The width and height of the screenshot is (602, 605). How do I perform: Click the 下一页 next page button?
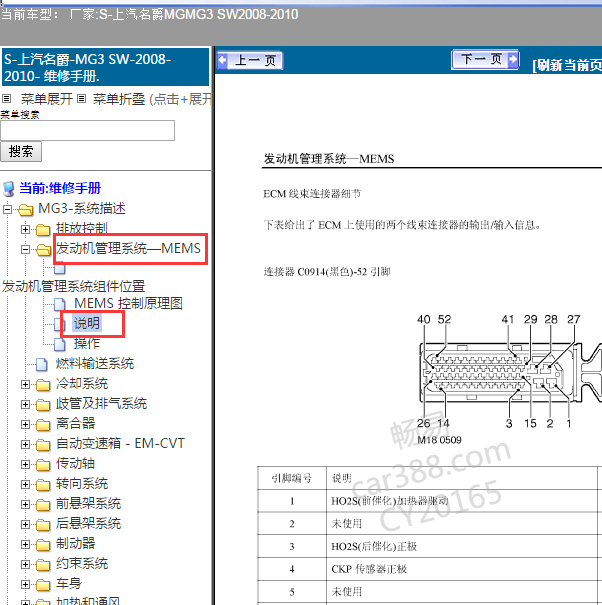485,60
